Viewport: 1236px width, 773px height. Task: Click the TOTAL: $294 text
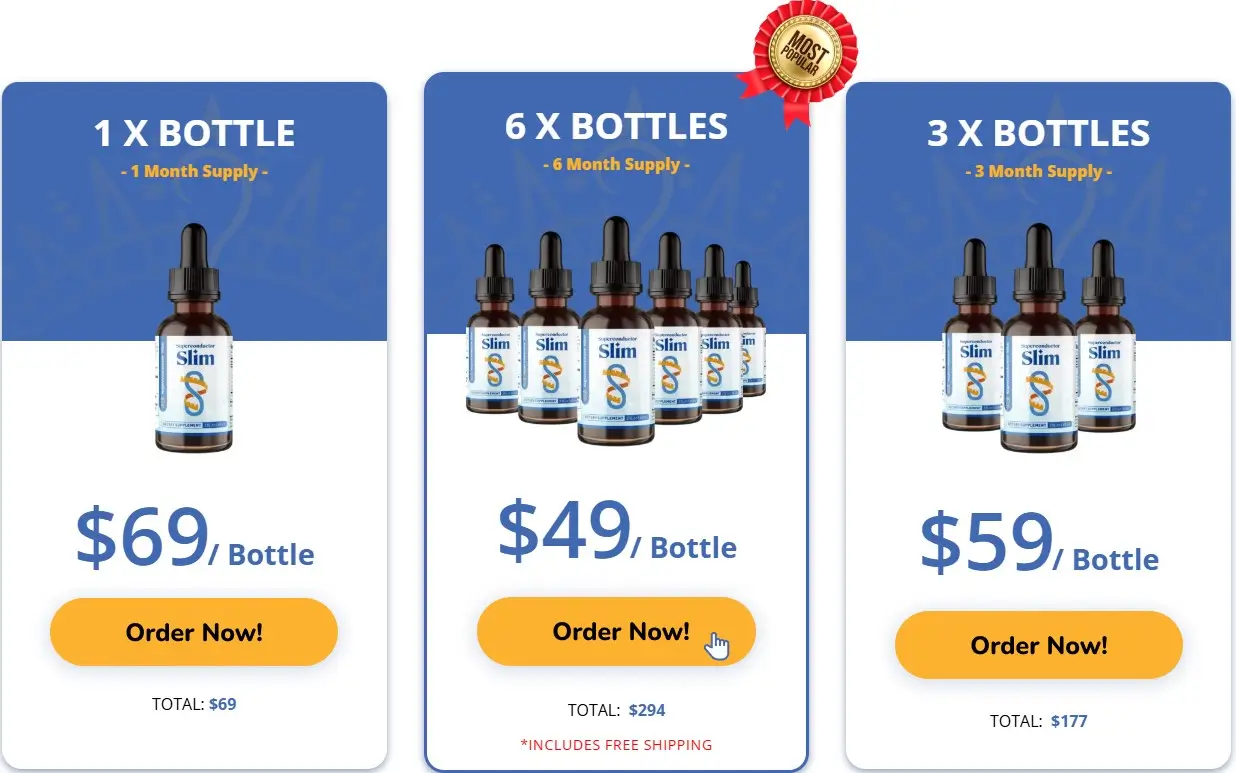pyautogui.click(x=616, y=711)
